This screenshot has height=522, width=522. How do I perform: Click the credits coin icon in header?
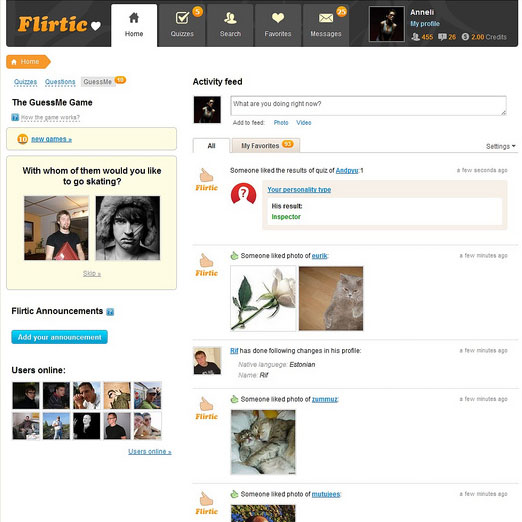pos(465,37)
